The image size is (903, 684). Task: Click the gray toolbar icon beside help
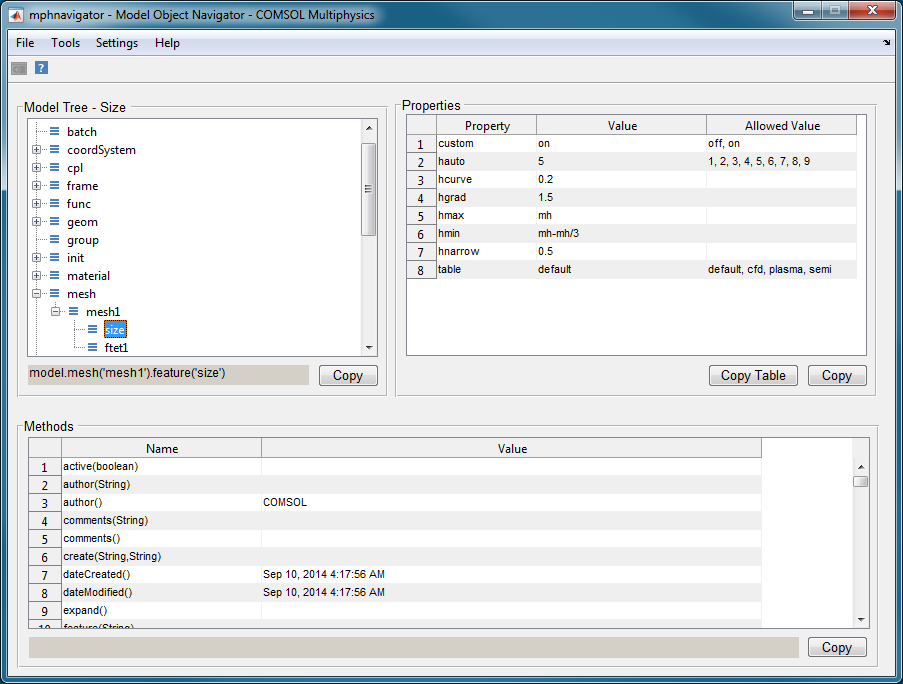point(19,68)
